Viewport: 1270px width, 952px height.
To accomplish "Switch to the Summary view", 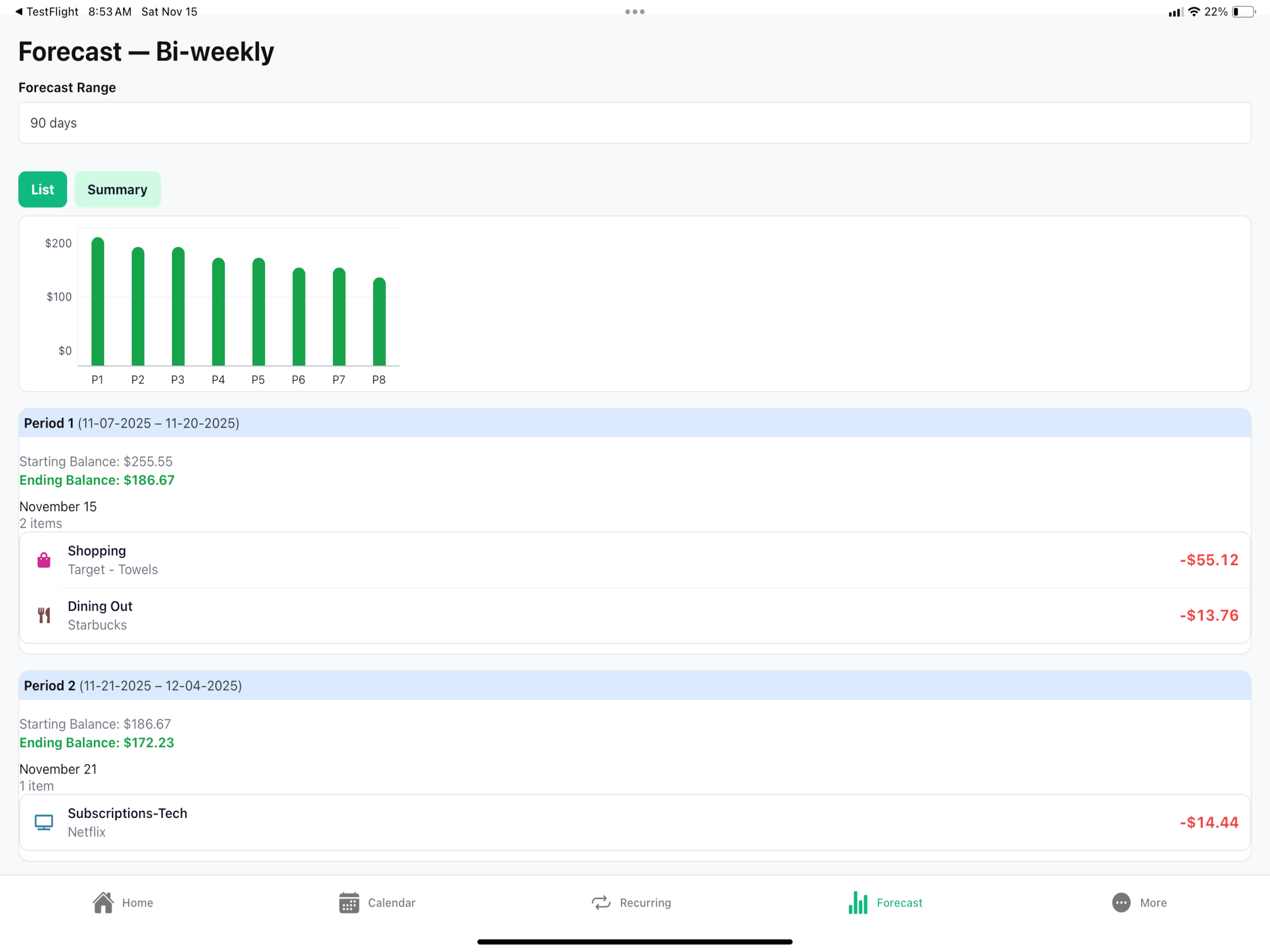I will (x=118, y=190).
